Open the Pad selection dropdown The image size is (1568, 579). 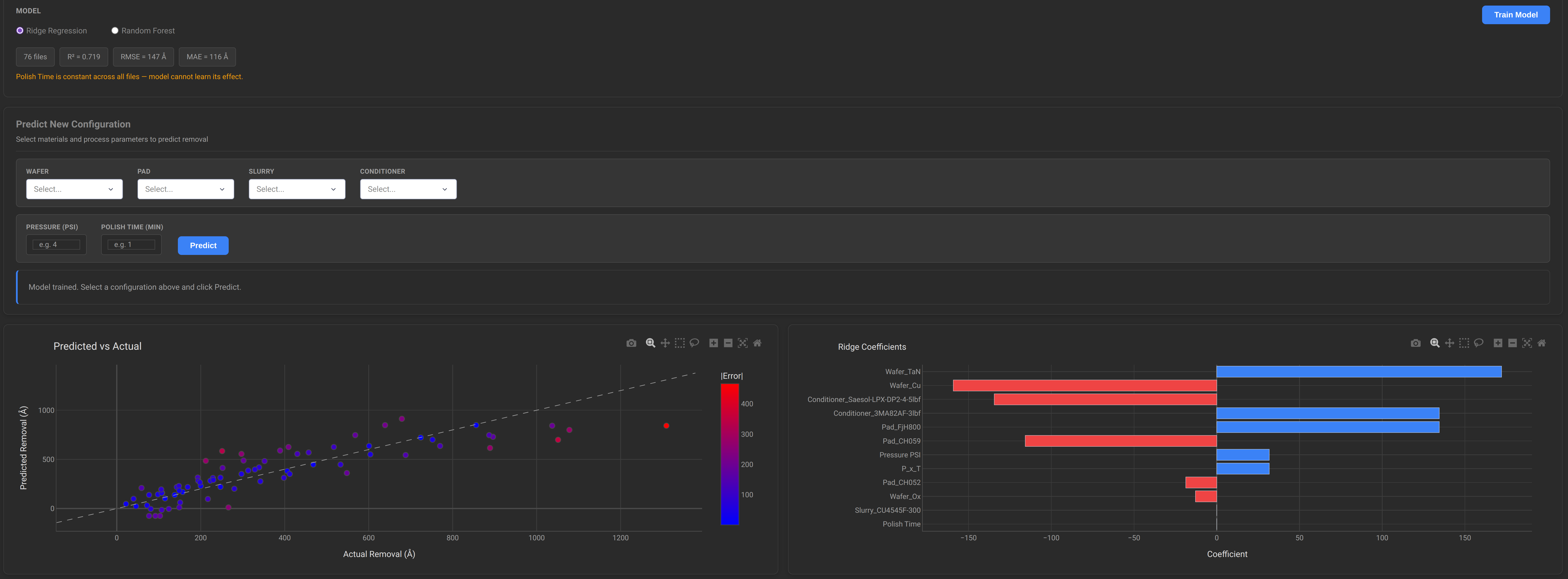pyautogui.click(x=186, y=189)
